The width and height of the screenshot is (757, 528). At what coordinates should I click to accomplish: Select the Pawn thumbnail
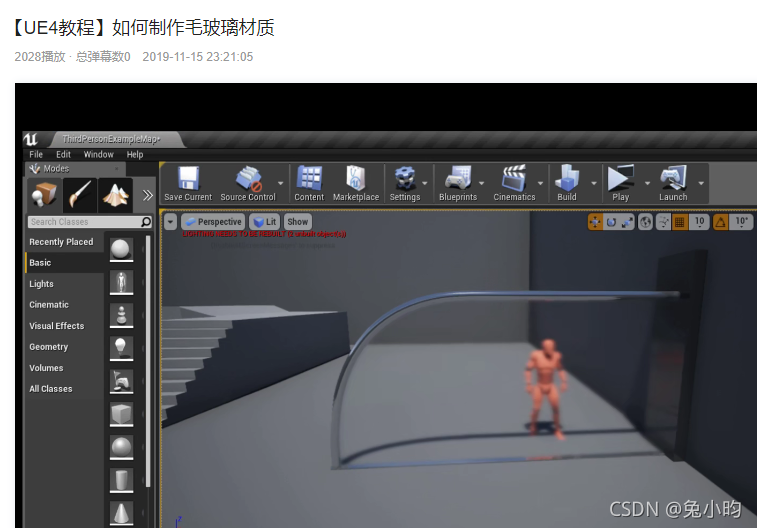tap(121, 316)
